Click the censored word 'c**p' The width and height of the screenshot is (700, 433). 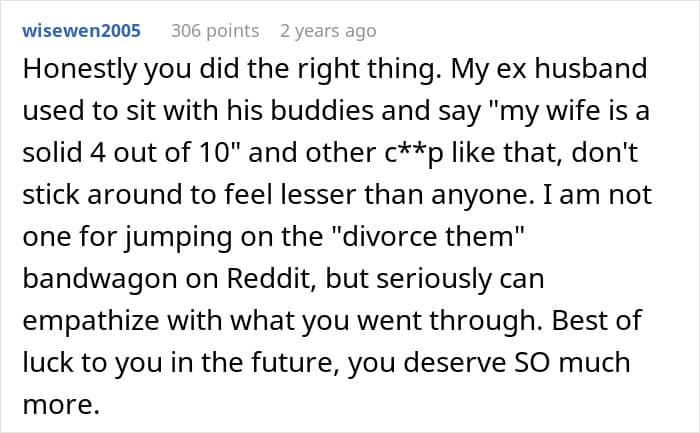414,154
